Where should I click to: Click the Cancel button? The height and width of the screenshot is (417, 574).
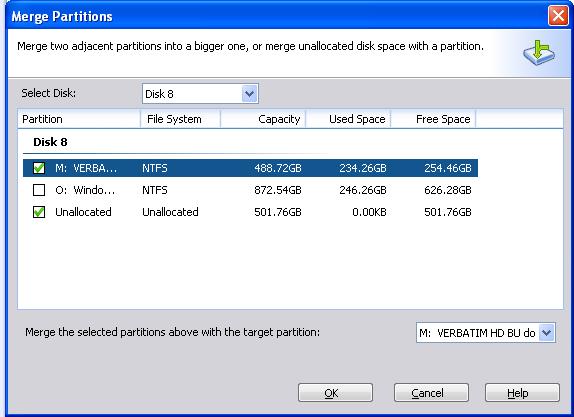pos(431,393)
